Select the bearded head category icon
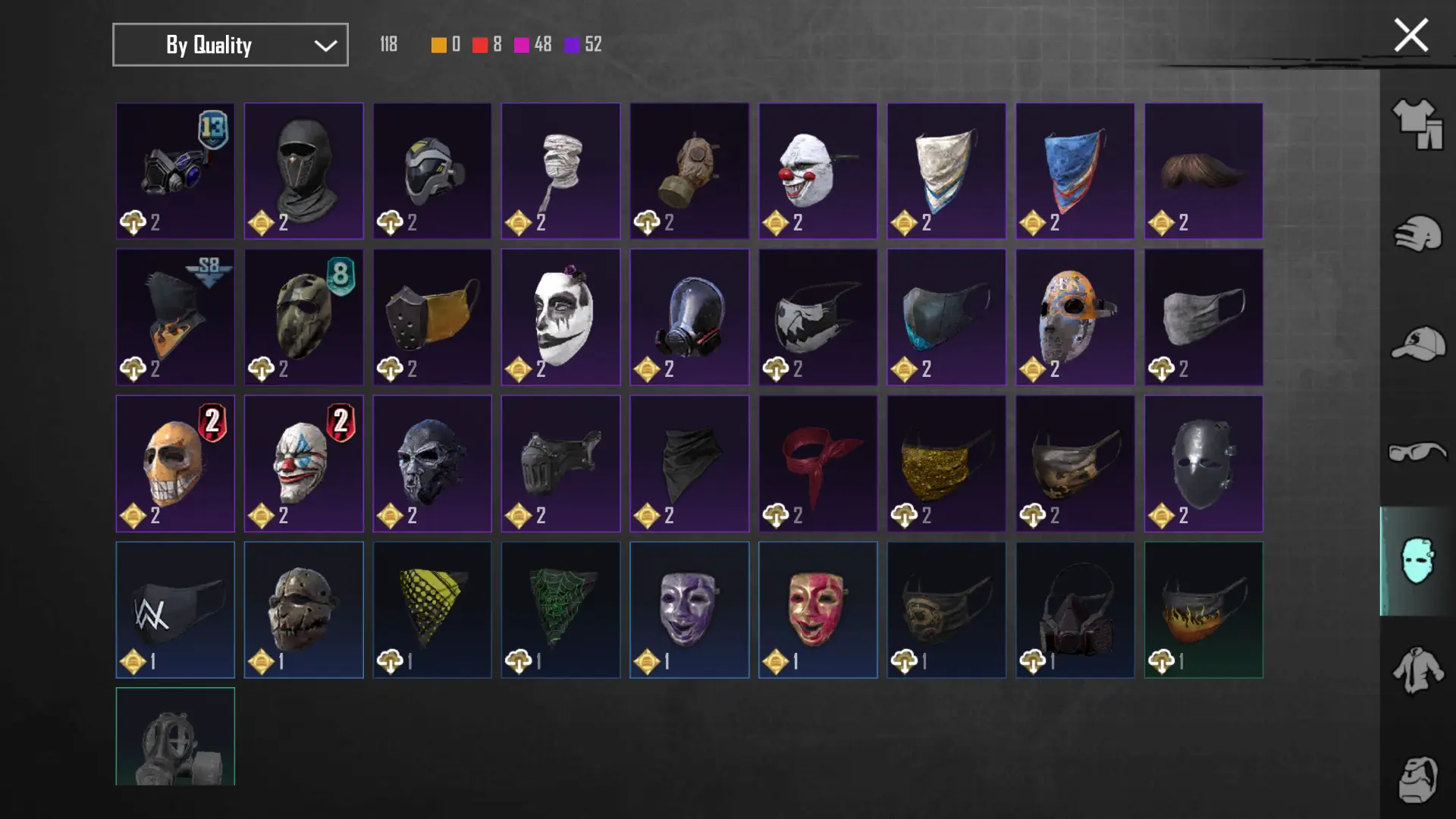1456x819 pixels. pyautogui.click(x=1417, y=780)
